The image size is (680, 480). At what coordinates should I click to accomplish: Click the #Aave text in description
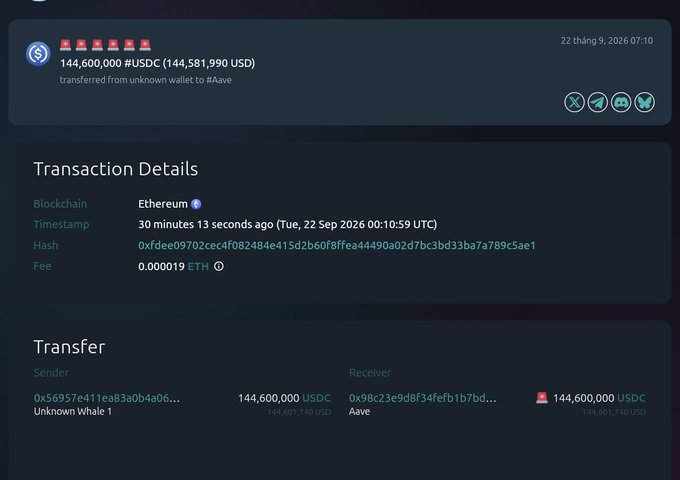219,80
